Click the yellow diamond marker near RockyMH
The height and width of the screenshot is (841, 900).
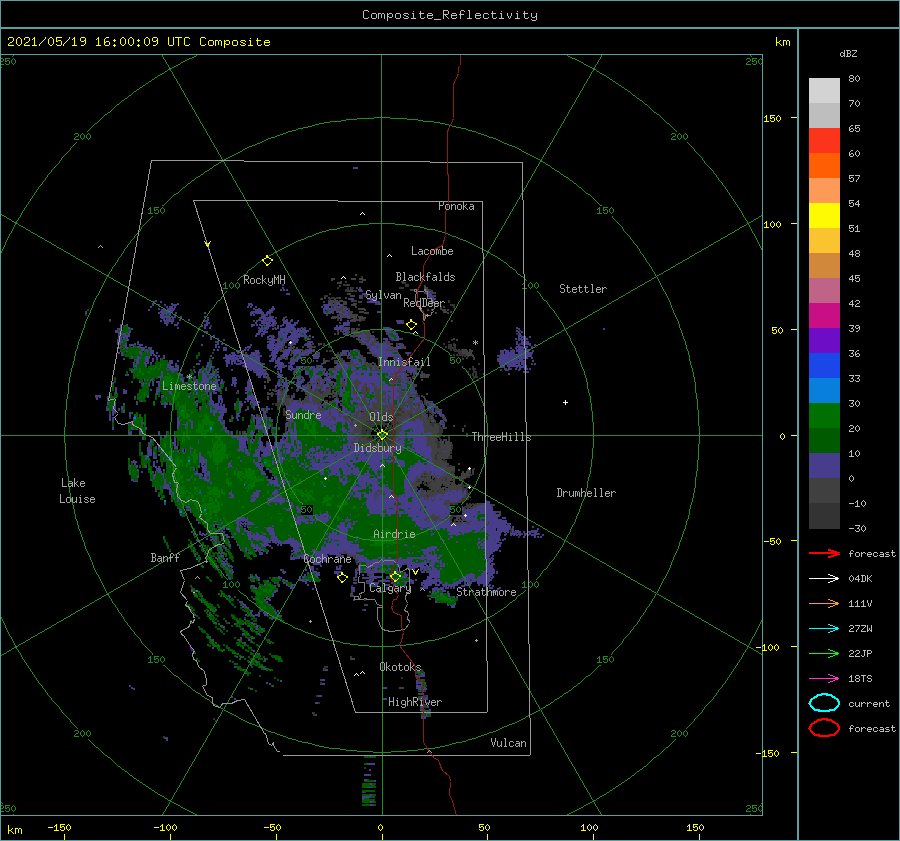click(267, 261)
